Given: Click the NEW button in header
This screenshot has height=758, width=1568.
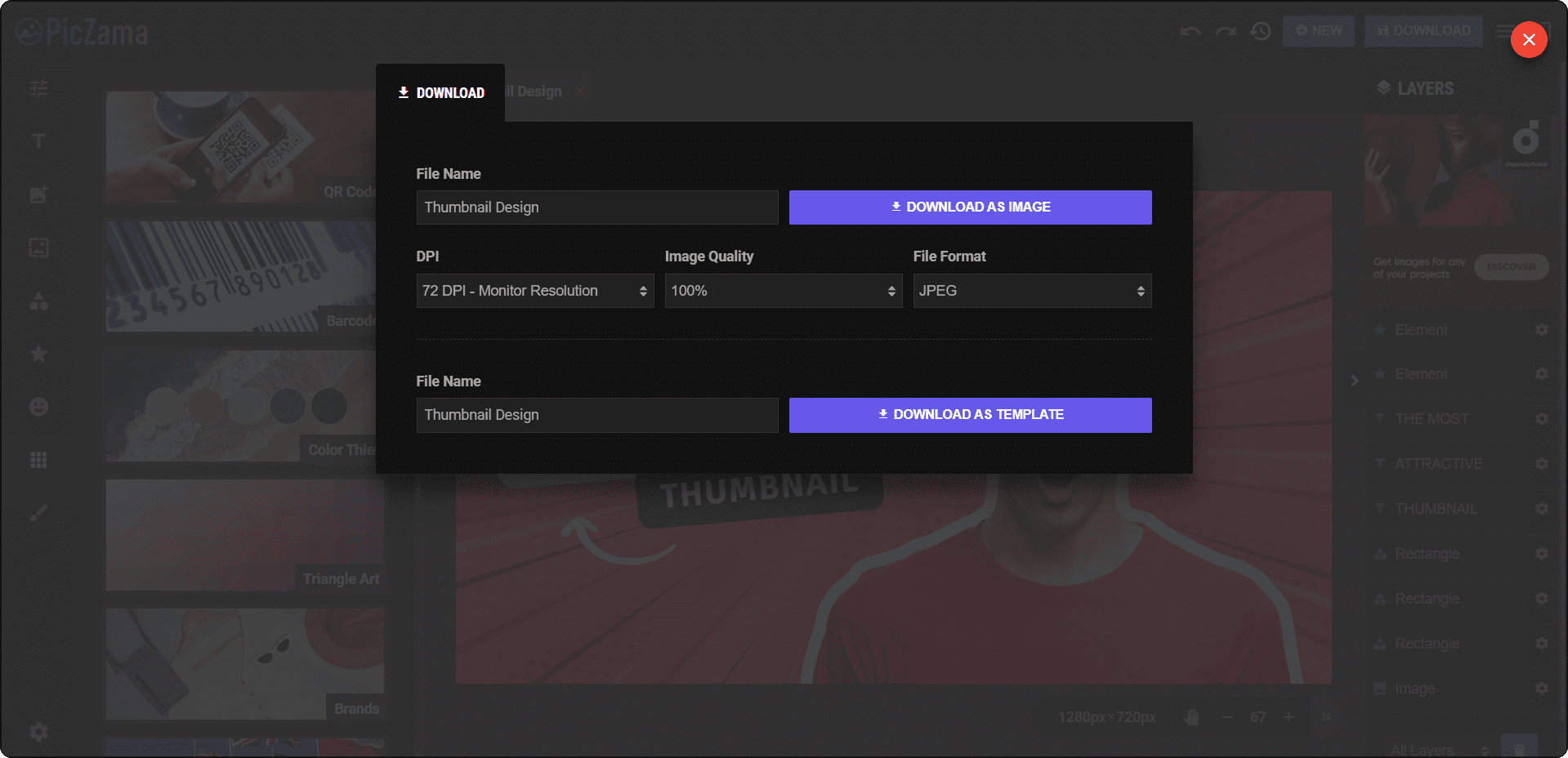Looking at the screenshot, I should tap(1318, 31).
